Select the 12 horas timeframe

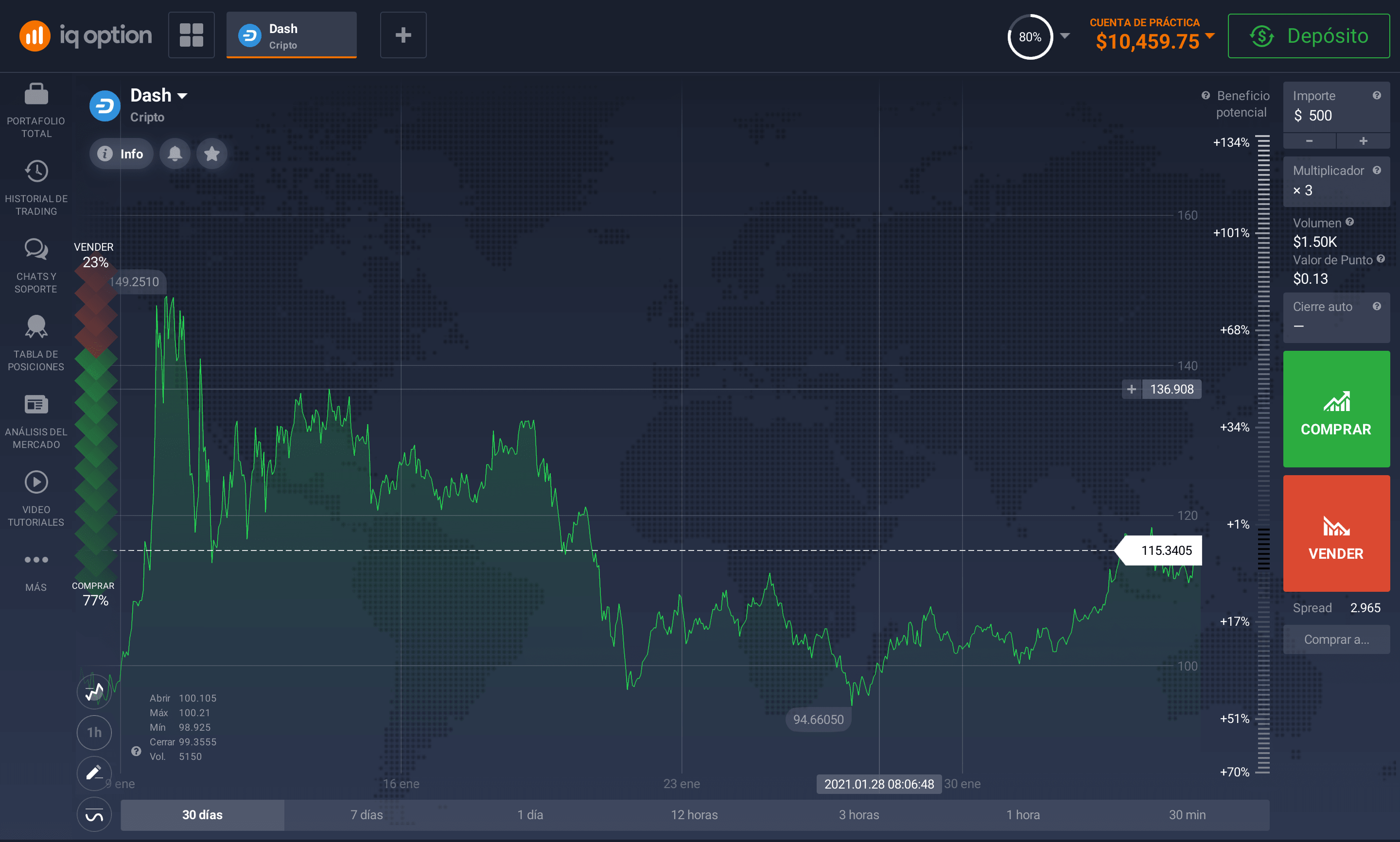694,815
